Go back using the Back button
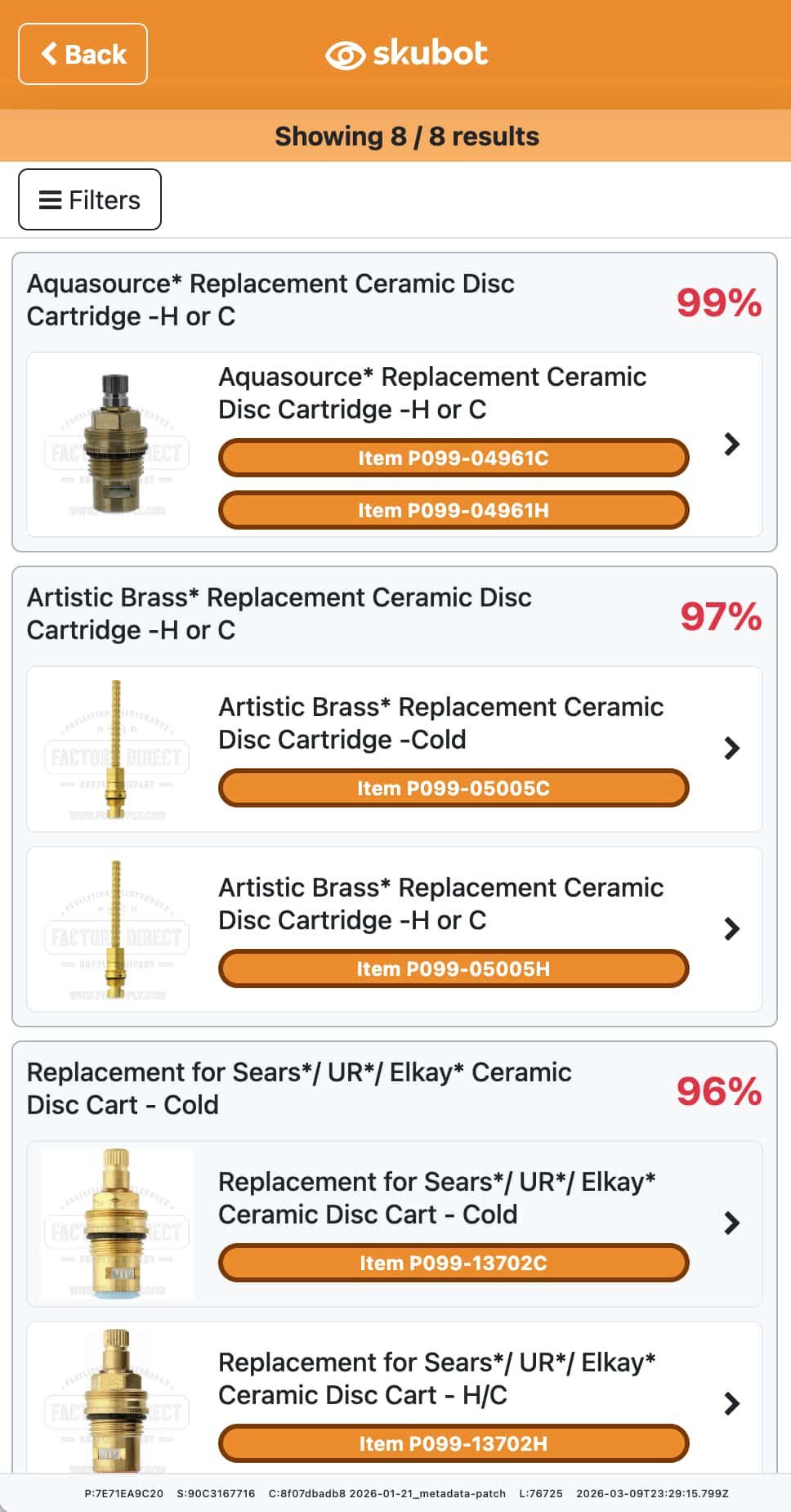 [83, 54]
